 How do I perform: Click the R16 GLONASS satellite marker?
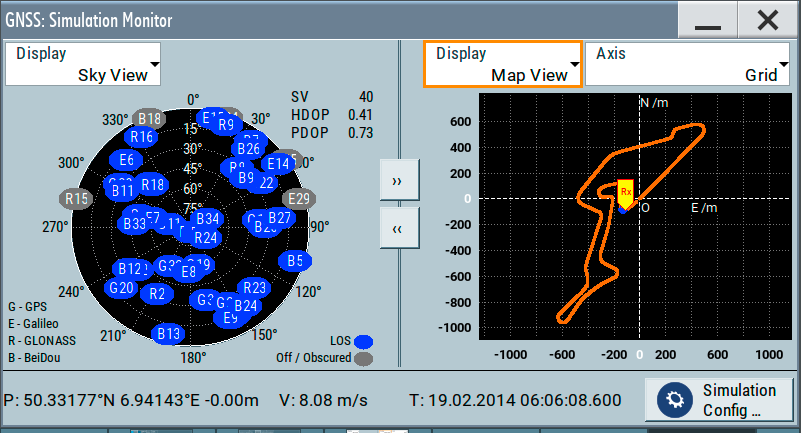pyautogui.click(x=142, y=137)
